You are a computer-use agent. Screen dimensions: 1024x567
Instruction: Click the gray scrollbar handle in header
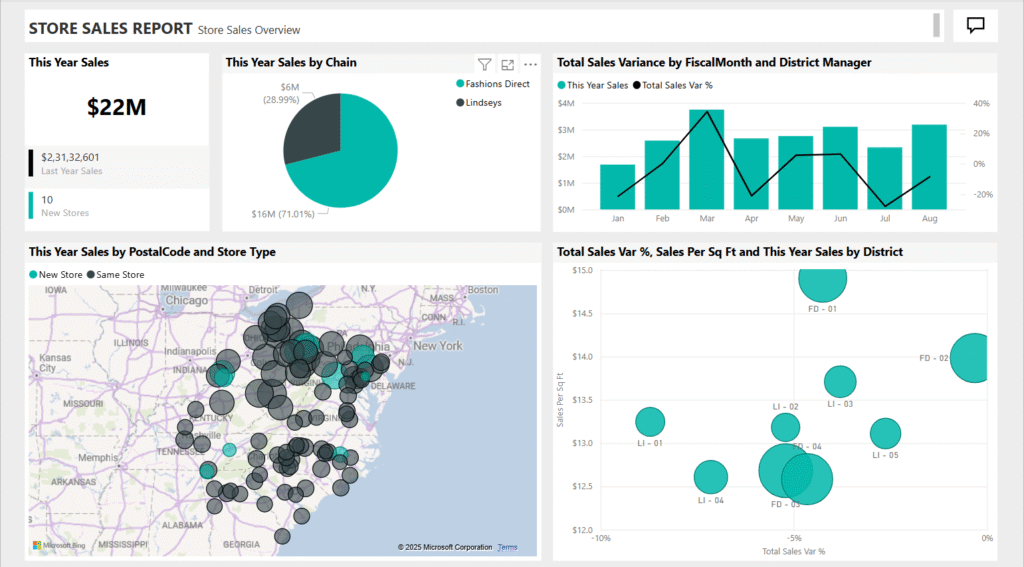click(x=936, y=26)
